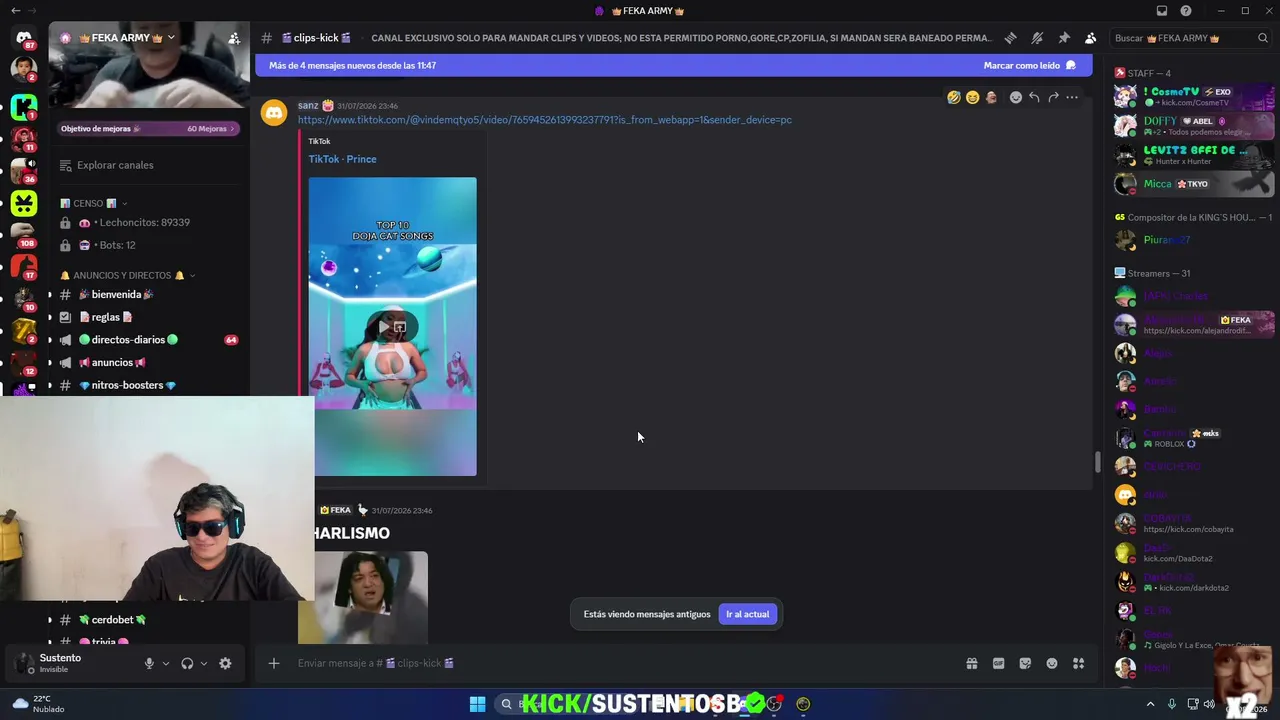The width and height of the screenshot is (1280, 720).
Task: Reply to sanz's message with reply arrow
Action: (x=1034, y=97)
